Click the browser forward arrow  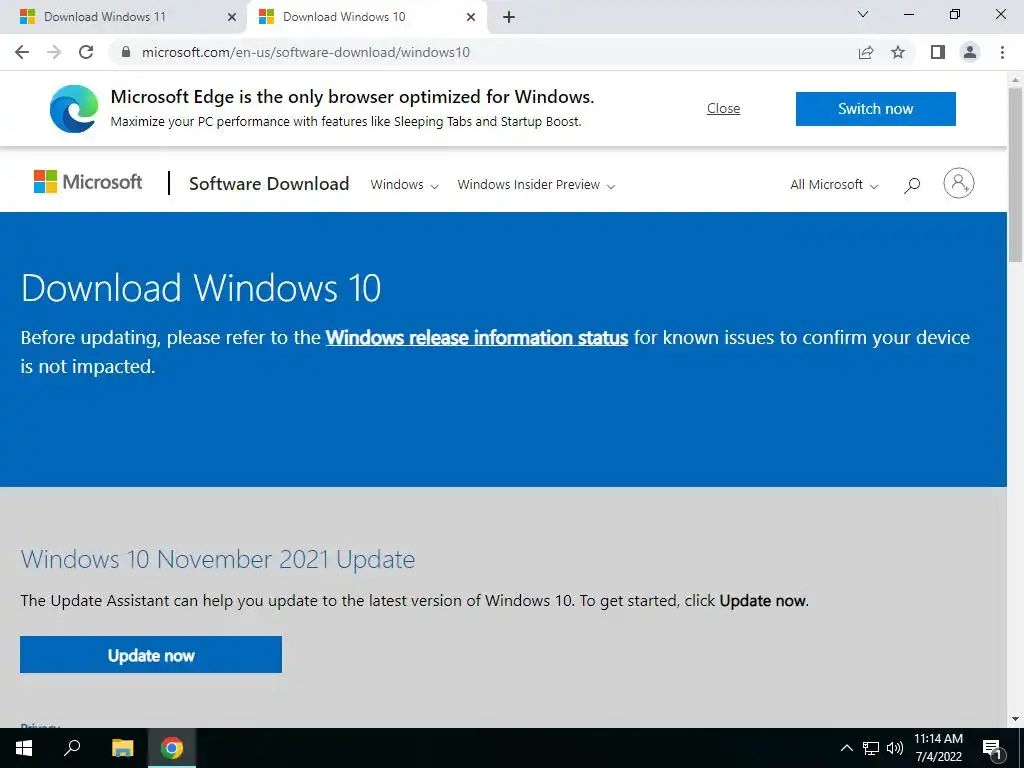tap(54, 52)
